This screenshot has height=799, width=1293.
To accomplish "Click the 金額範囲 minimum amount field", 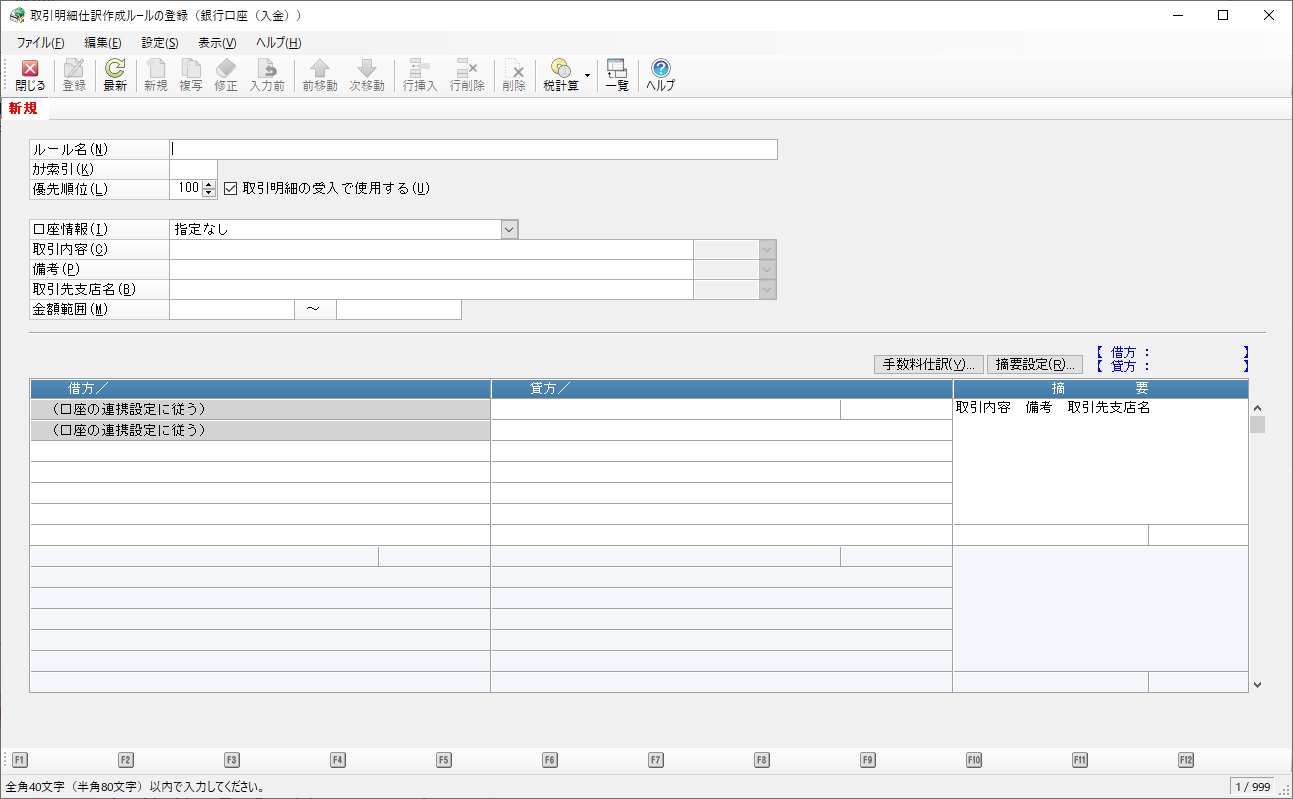I will [232, 309].
